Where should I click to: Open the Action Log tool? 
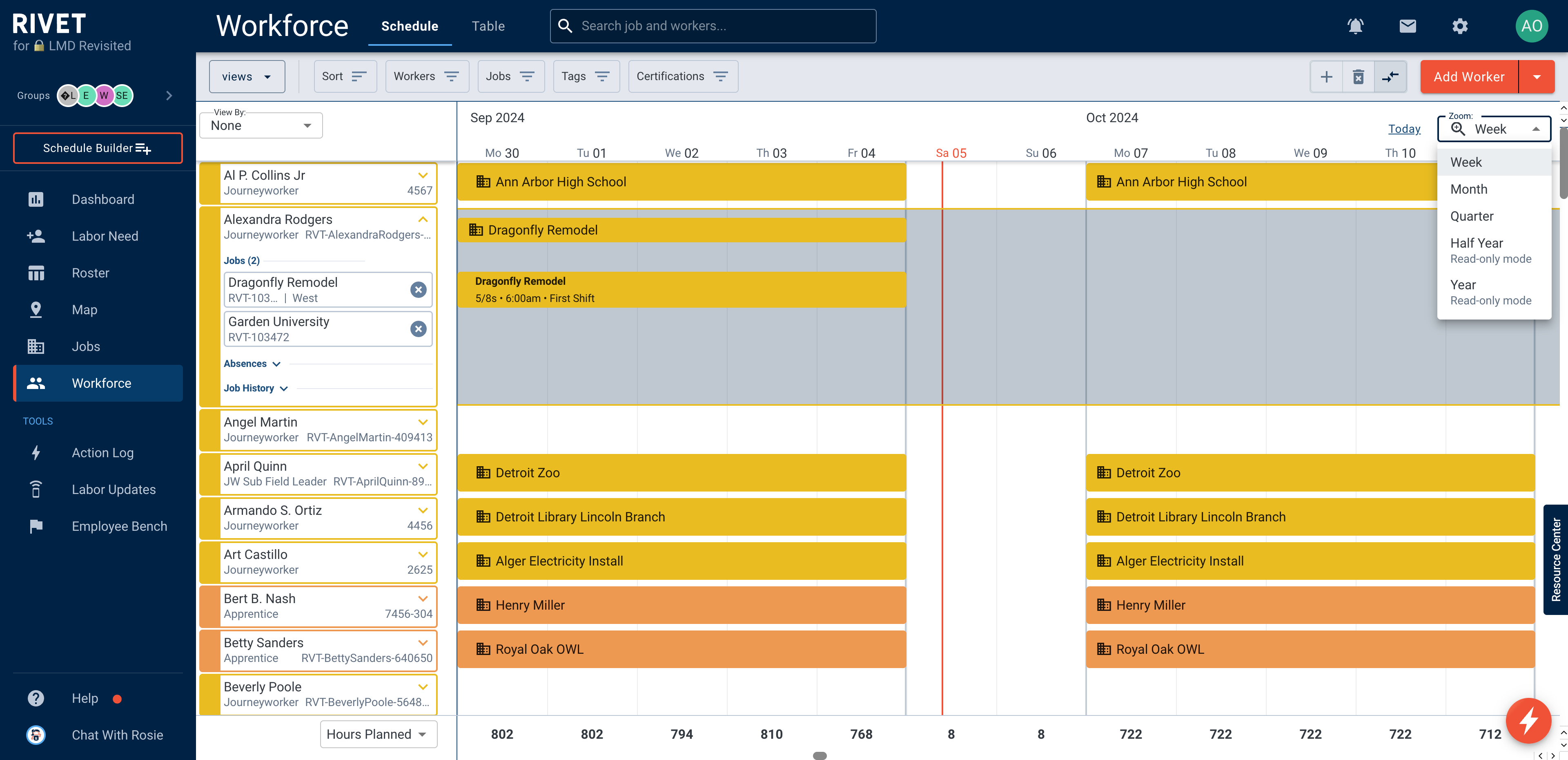(98, 452)
